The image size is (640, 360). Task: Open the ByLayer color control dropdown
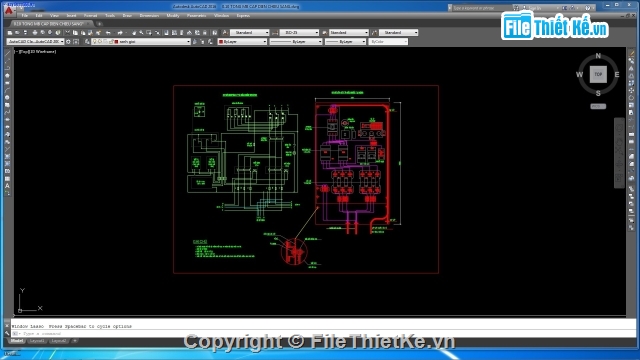[242, 42]
